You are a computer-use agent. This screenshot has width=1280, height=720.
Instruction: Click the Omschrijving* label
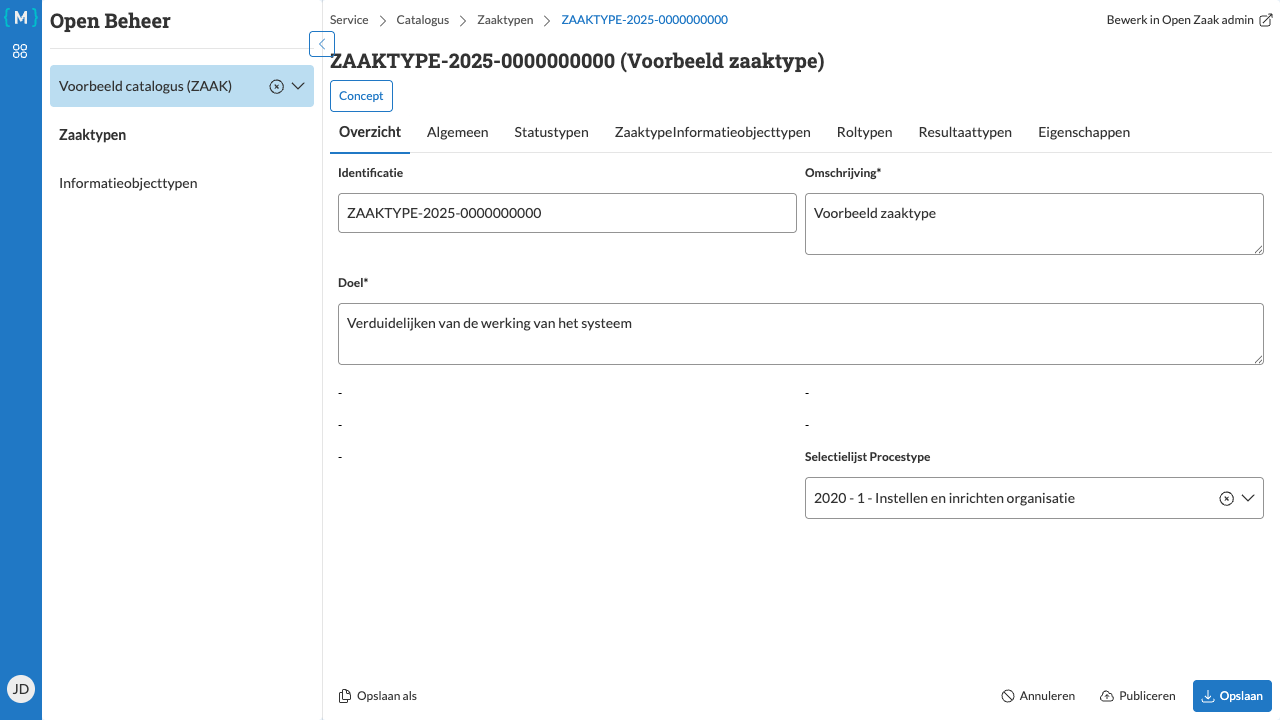[x=843, y=173]
